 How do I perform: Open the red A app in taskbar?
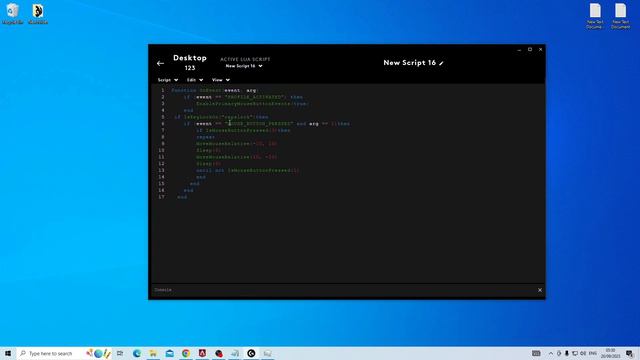coord(202,353)
